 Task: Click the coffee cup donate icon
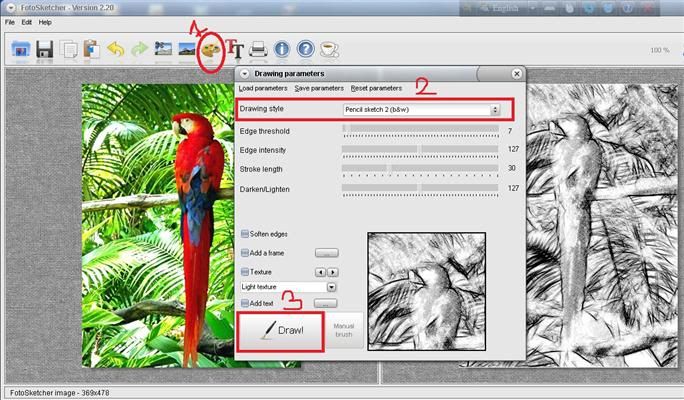tap(329, 49)
